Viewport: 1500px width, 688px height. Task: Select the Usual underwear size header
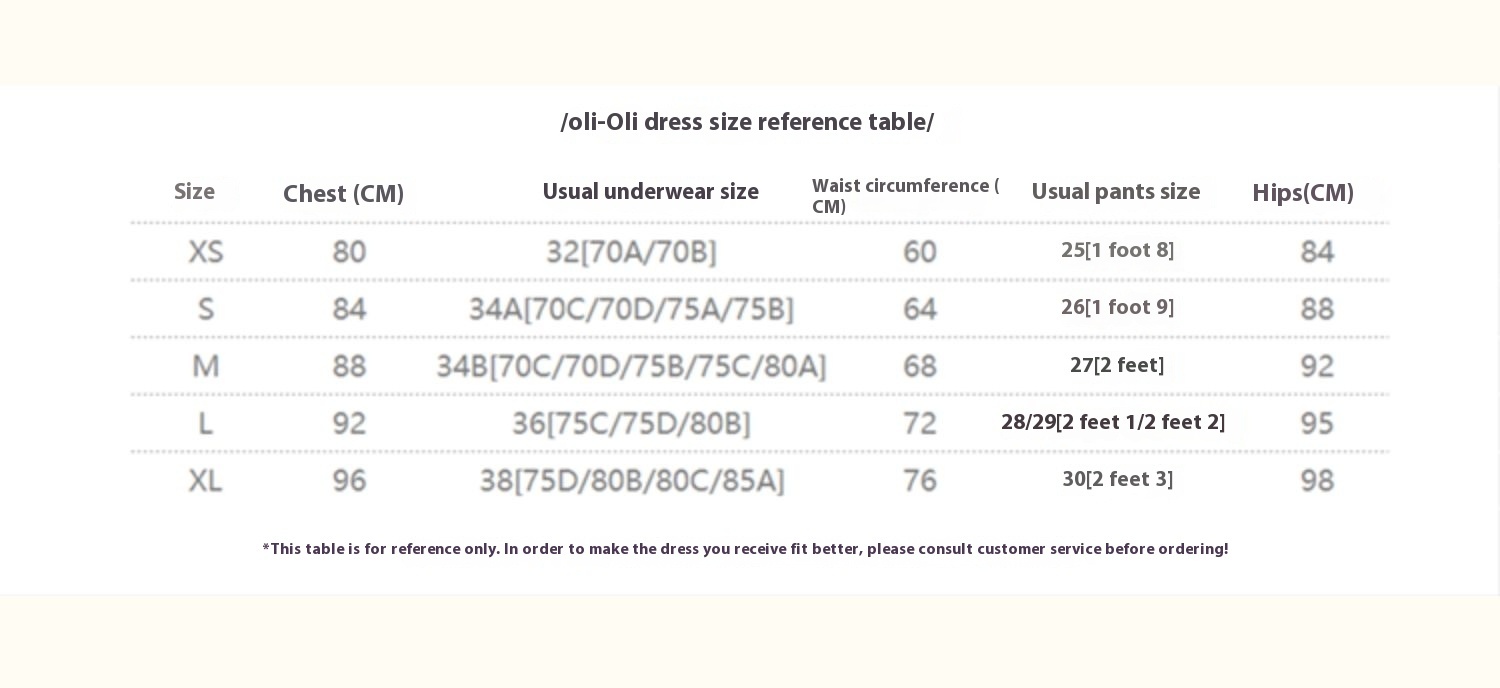[650, 192]
